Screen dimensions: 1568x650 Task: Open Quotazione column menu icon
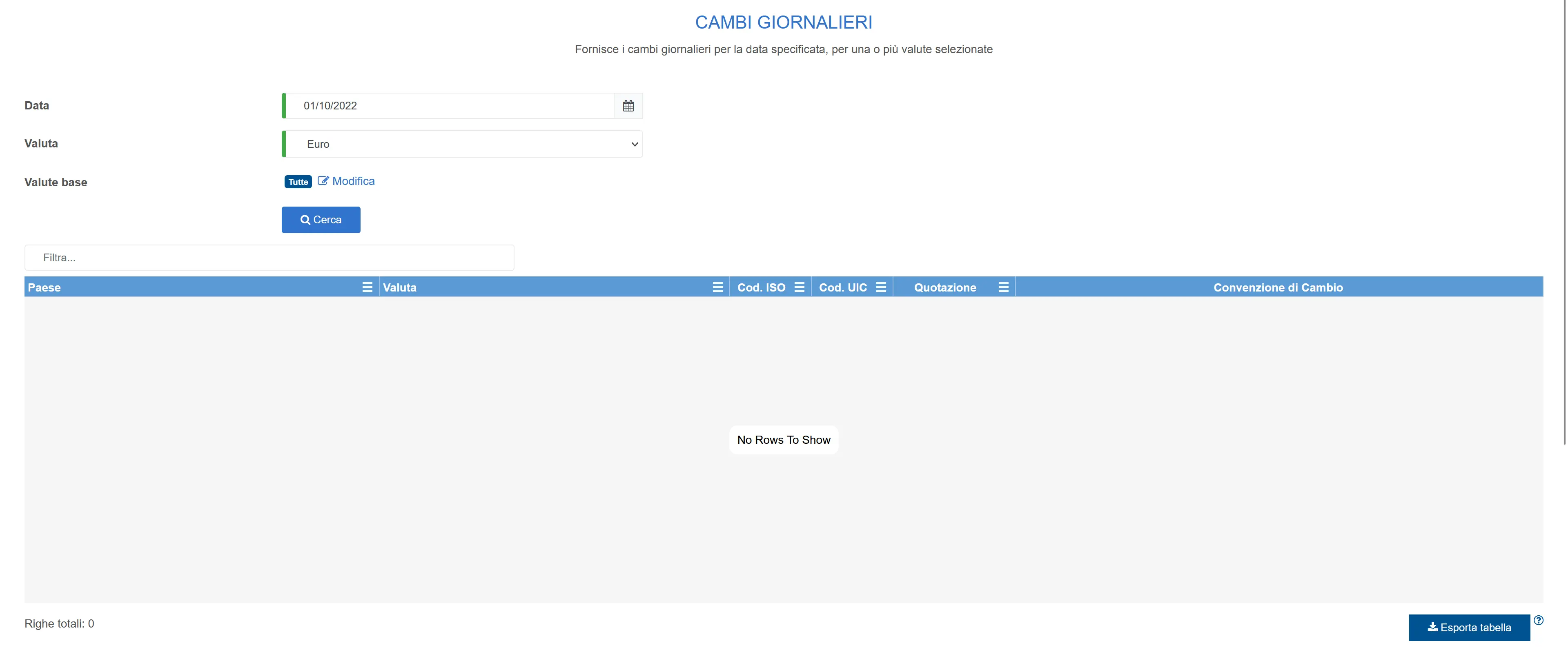pyautogui.click(x=1003, y=287)
